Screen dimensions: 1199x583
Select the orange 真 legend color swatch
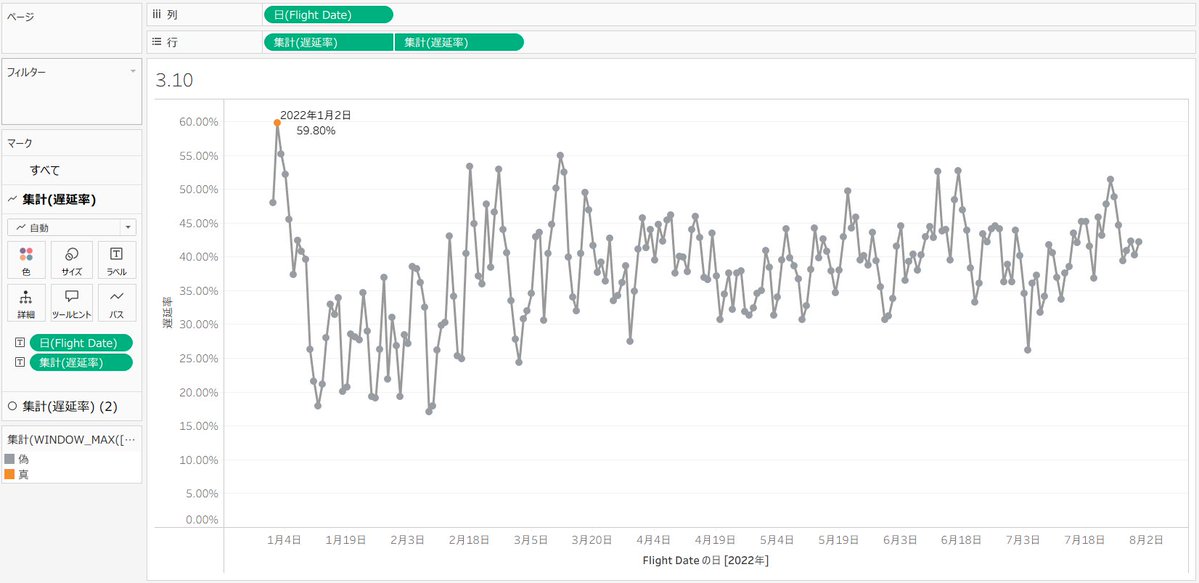click(x=9, y=474)
